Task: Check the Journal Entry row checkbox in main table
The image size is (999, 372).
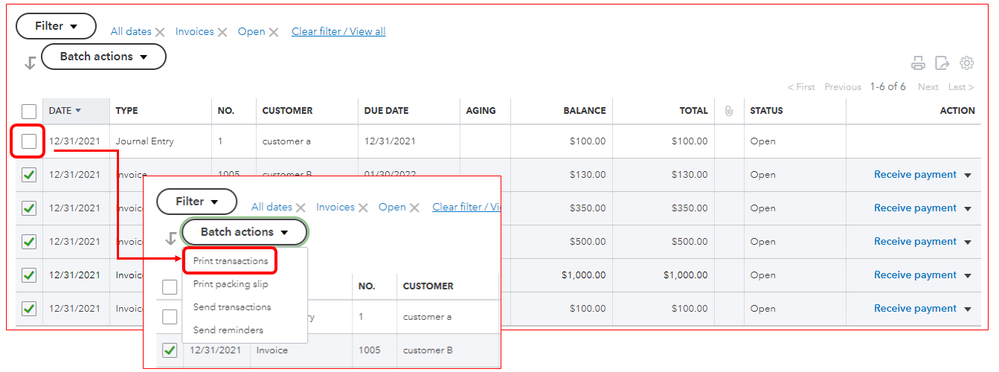Action: [x=29, y=141]
